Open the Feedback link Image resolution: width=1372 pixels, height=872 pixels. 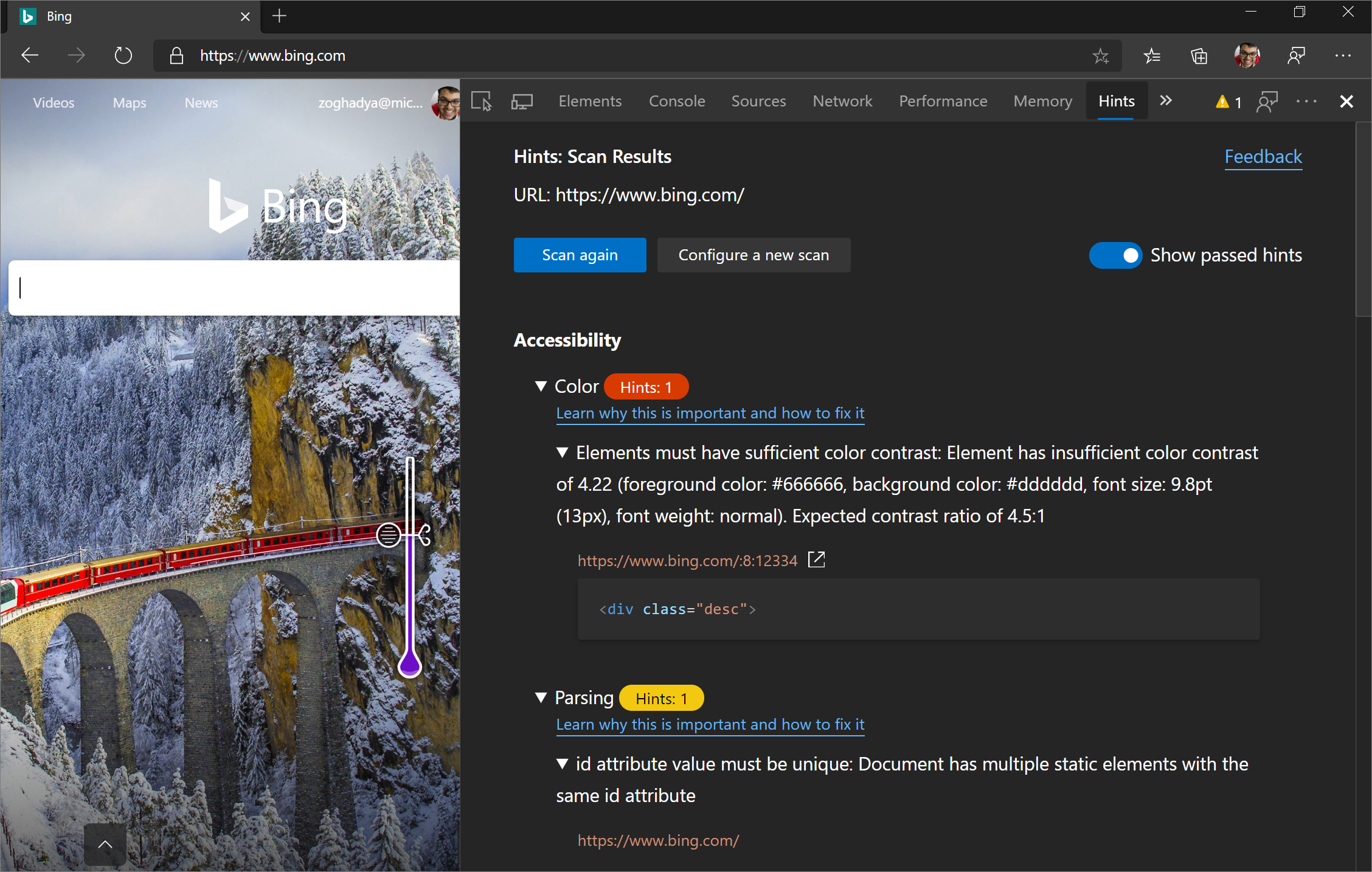click(1263, 157)
